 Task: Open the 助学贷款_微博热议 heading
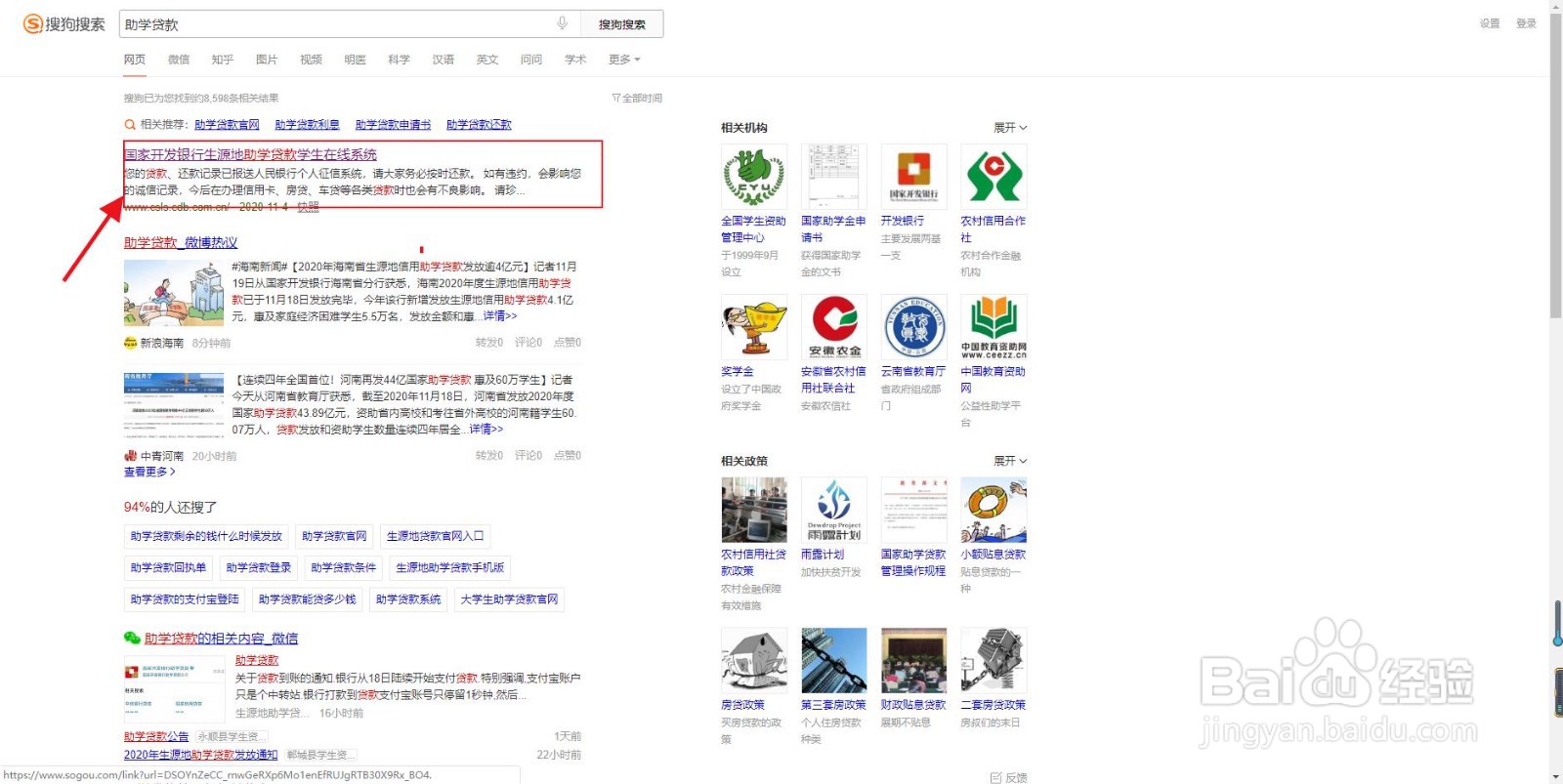point(181,242)
